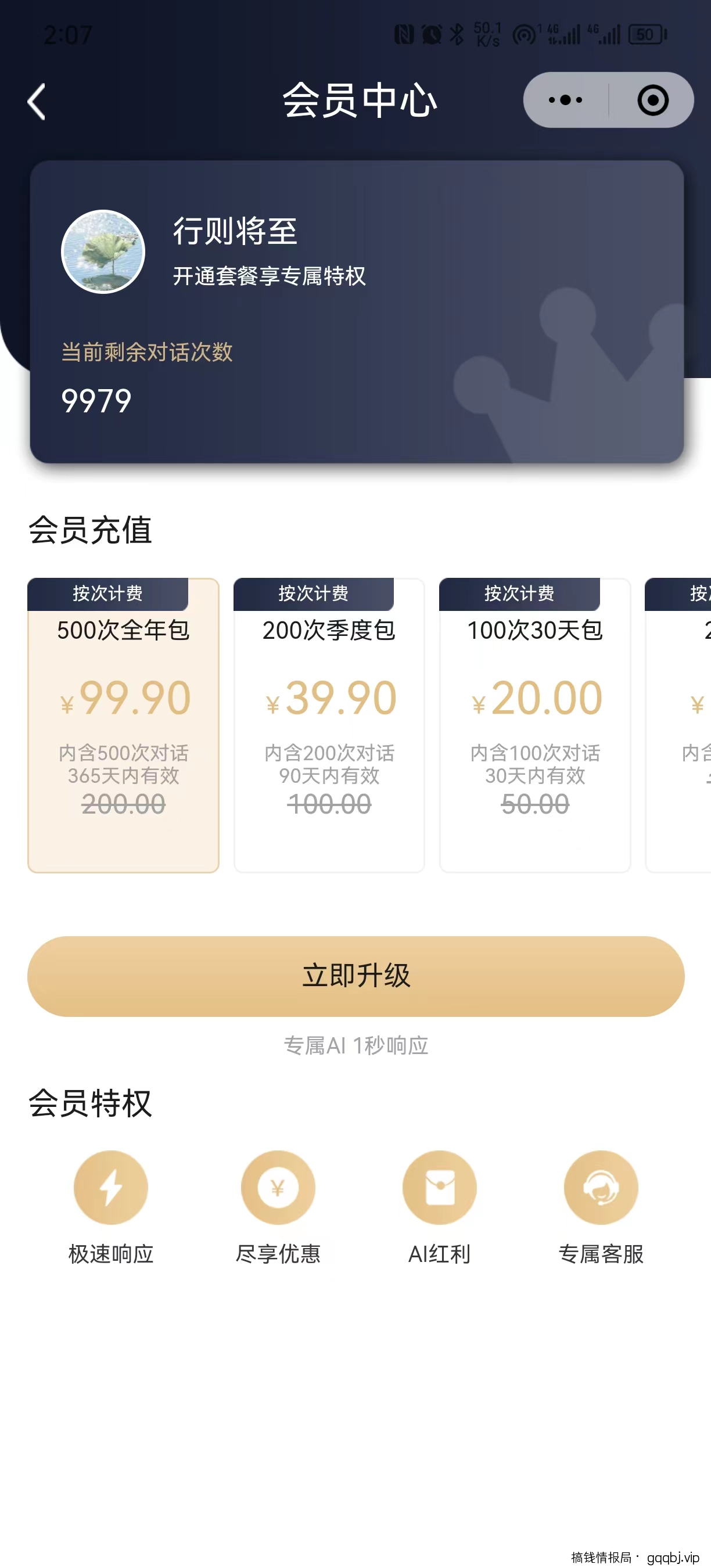Viewport: 711px width, 1568px height.
Task: Tap the 会员中心 page title
Action: click(x=359, y=100)
